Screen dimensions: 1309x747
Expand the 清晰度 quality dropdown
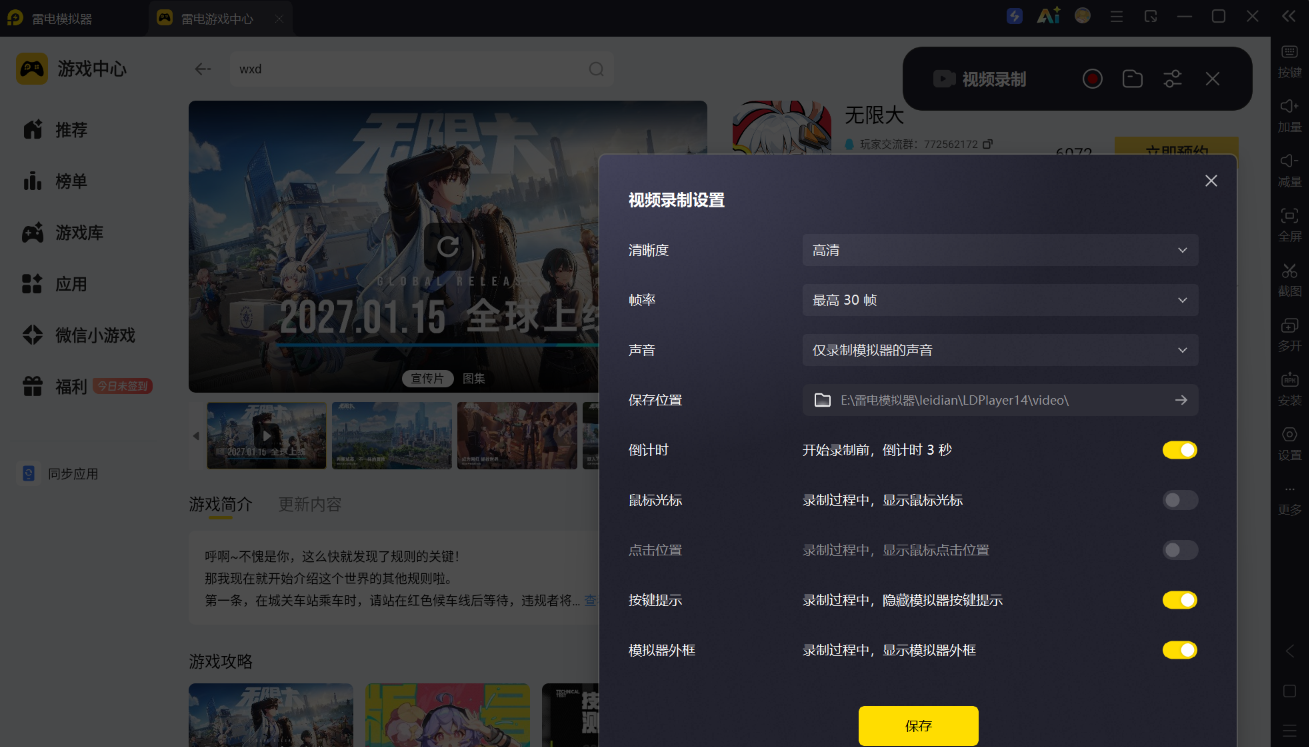pos(1000,250)
